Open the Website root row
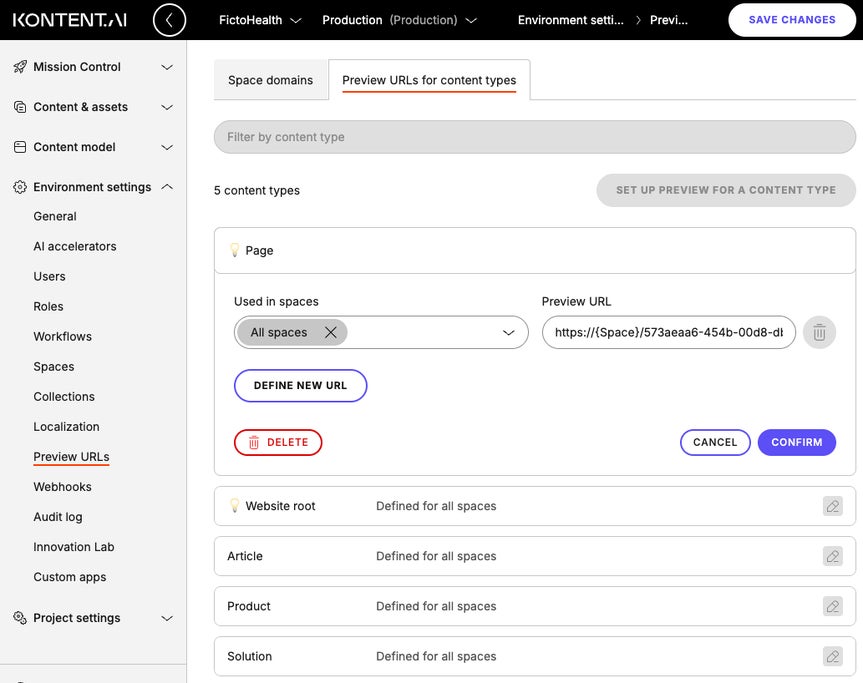The width and height of the screenshot is (863, 683). point(534,506)
